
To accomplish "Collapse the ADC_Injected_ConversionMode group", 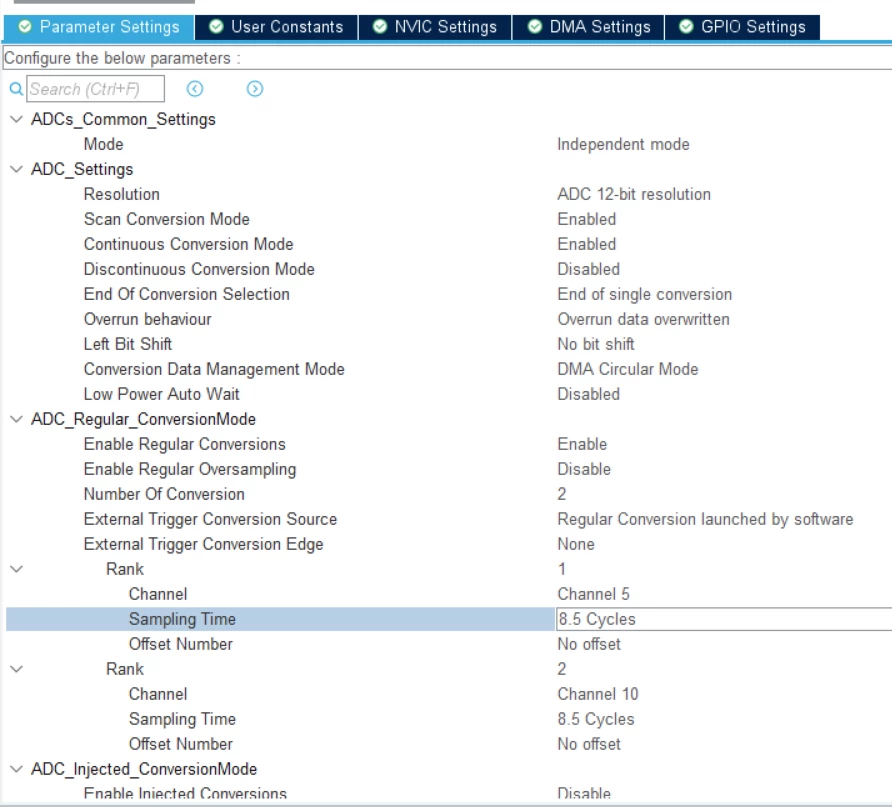I will click(x=17, y=769).
